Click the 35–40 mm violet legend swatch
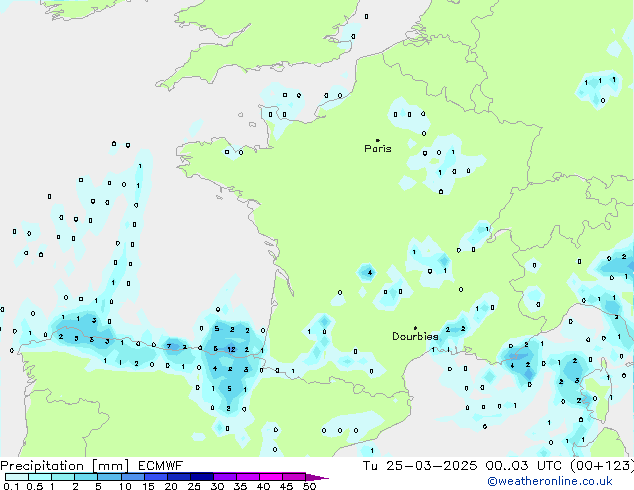 [x=247, y=477]
